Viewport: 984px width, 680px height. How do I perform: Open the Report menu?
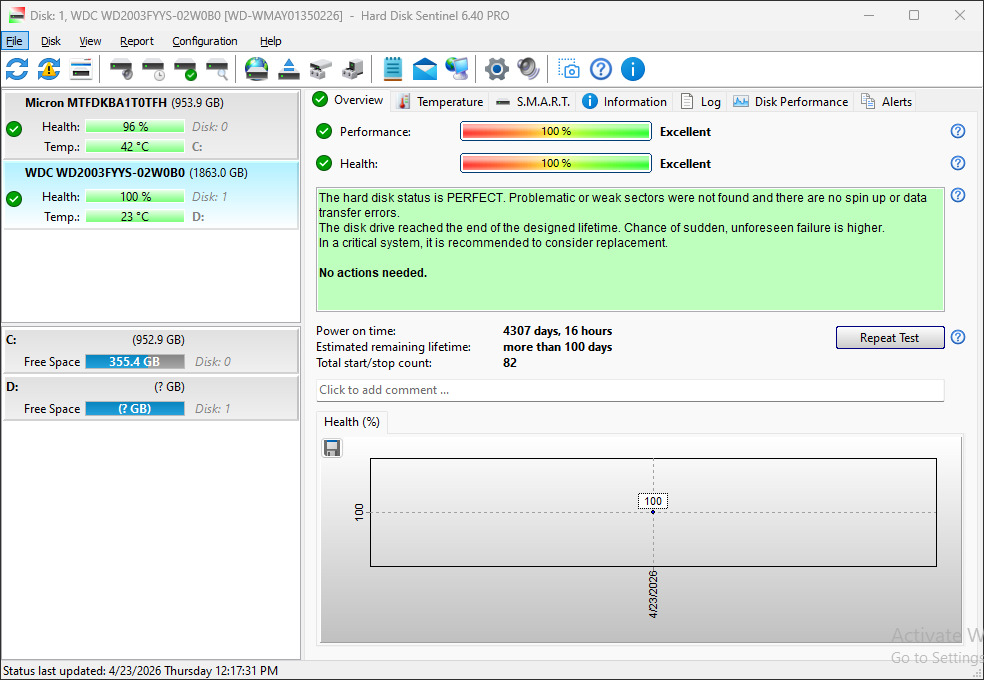click(x=137, y=41)
